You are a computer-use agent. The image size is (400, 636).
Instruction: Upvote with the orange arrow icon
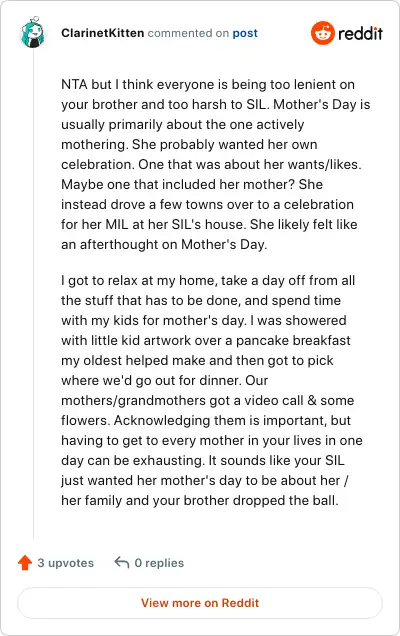point(25,563)
